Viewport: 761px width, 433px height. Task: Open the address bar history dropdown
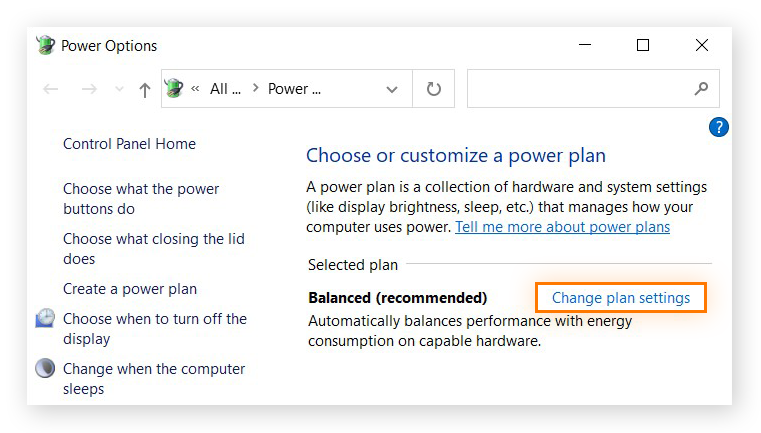pos(392,89)
